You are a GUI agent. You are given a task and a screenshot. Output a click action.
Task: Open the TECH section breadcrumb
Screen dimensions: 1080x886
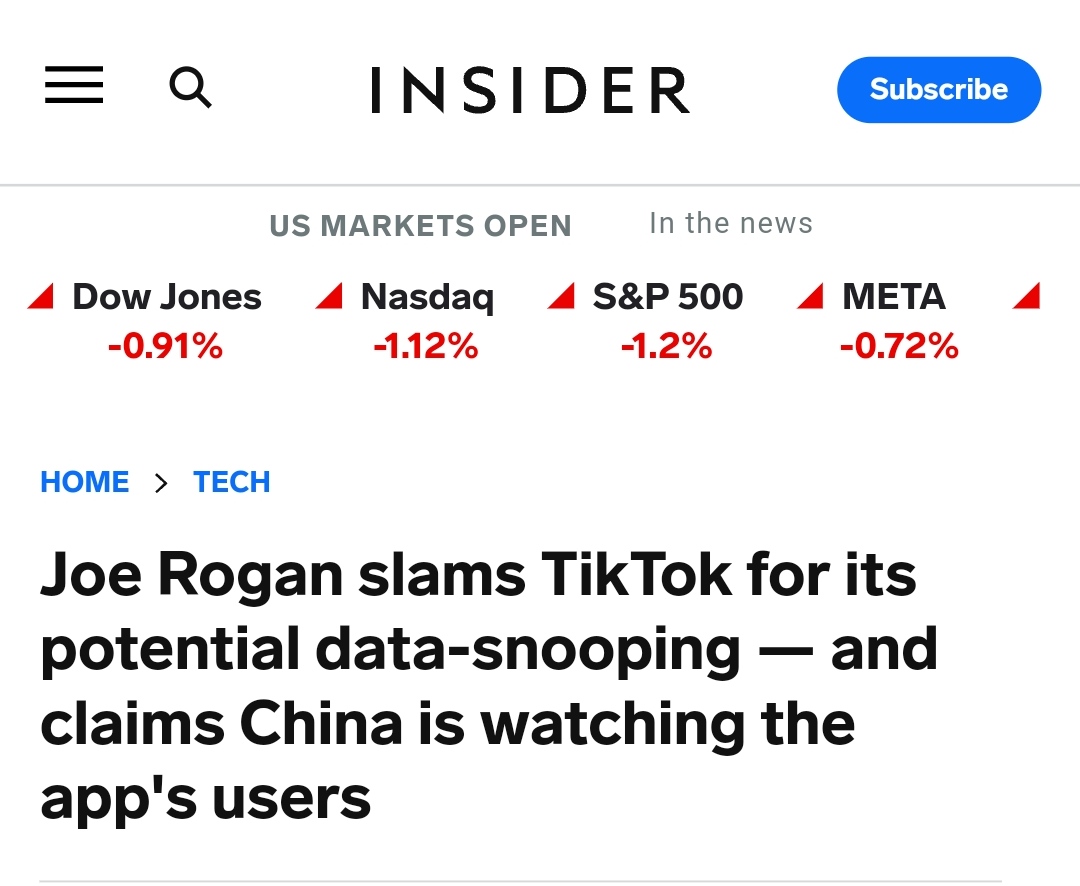[231, 482]
